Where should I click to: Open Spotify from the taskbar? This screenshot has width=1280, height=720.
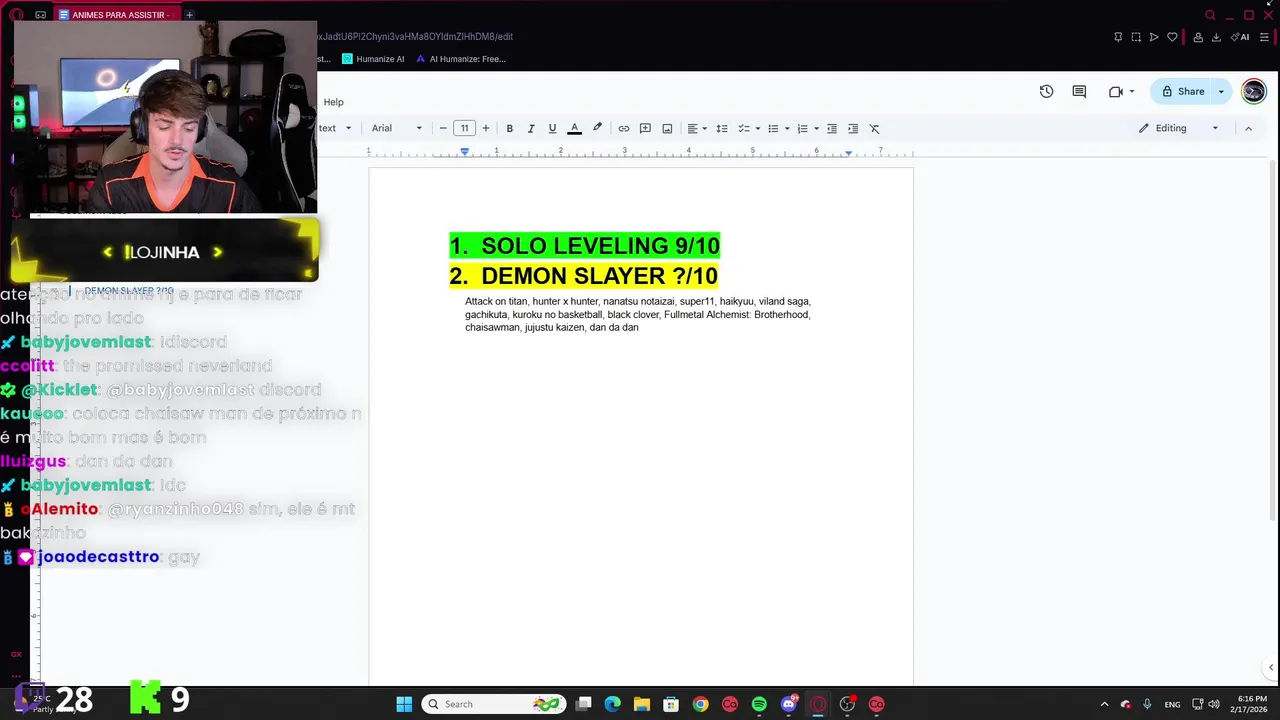click(x=759, y=704)
